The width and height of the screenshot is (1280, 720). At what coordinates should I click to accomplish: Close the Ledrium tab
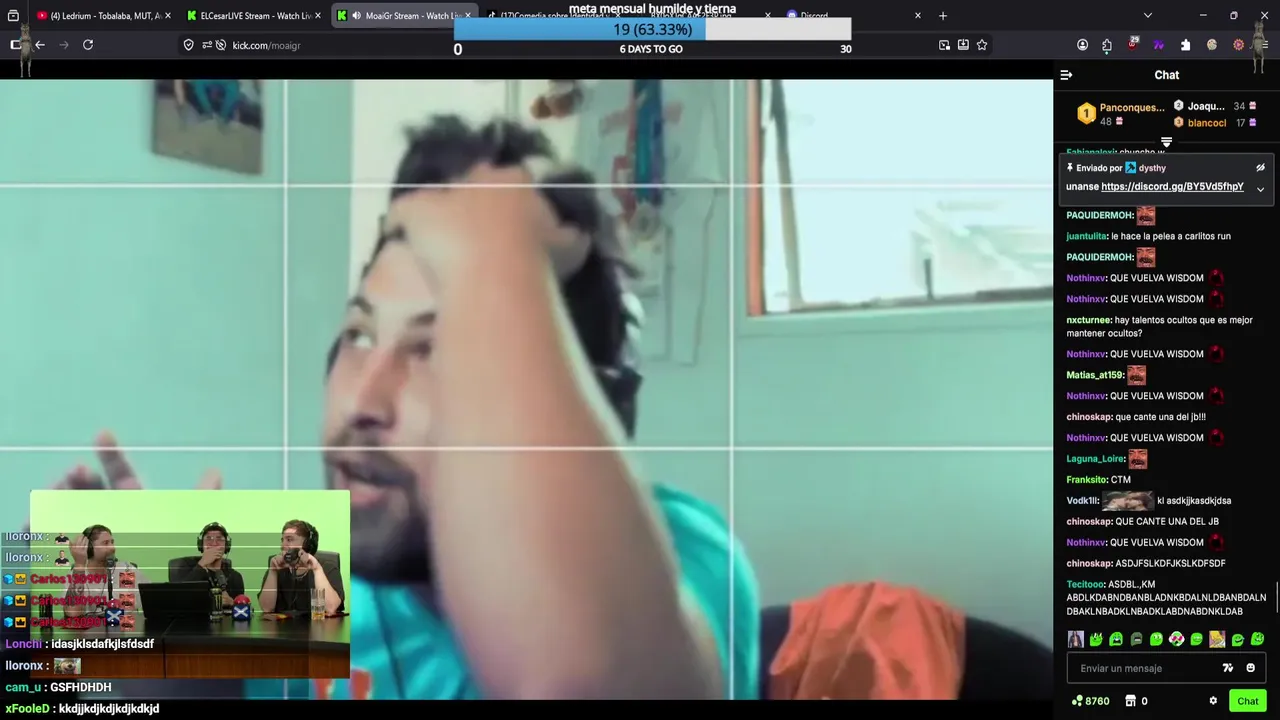pos(167,16)
